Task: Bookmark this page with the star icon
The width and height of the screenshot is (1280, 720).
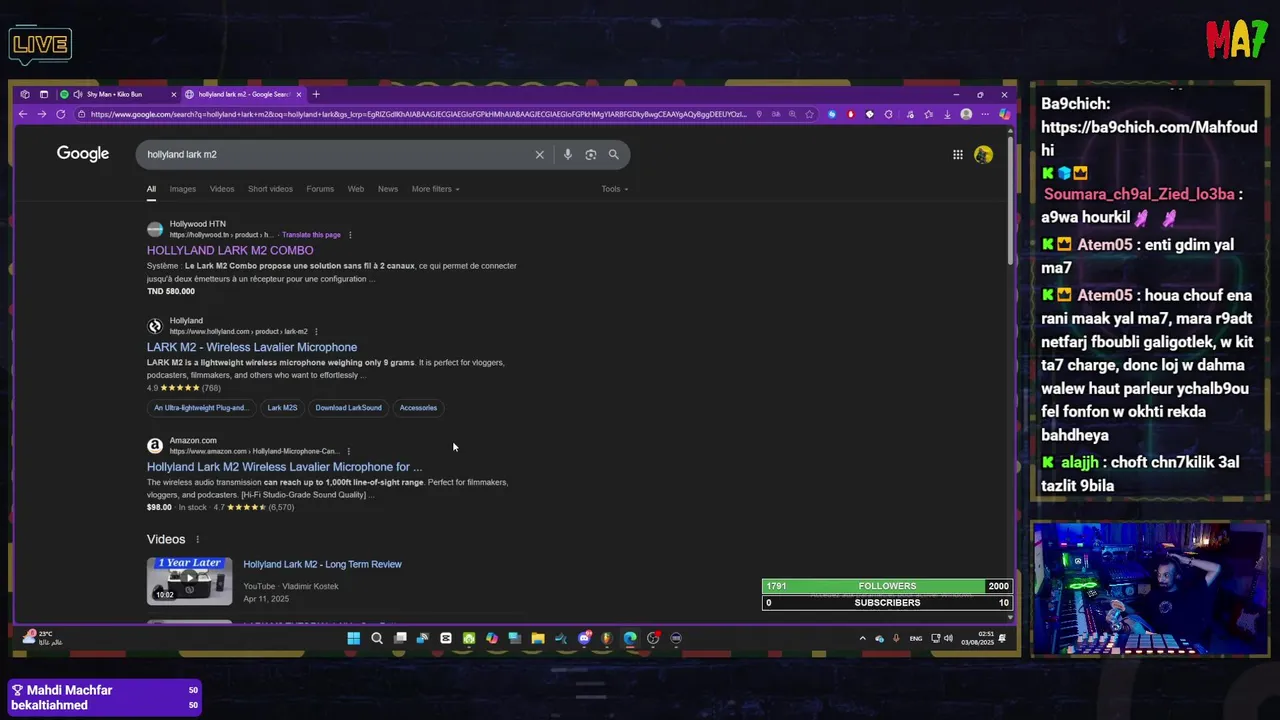Action: point(809,114)
